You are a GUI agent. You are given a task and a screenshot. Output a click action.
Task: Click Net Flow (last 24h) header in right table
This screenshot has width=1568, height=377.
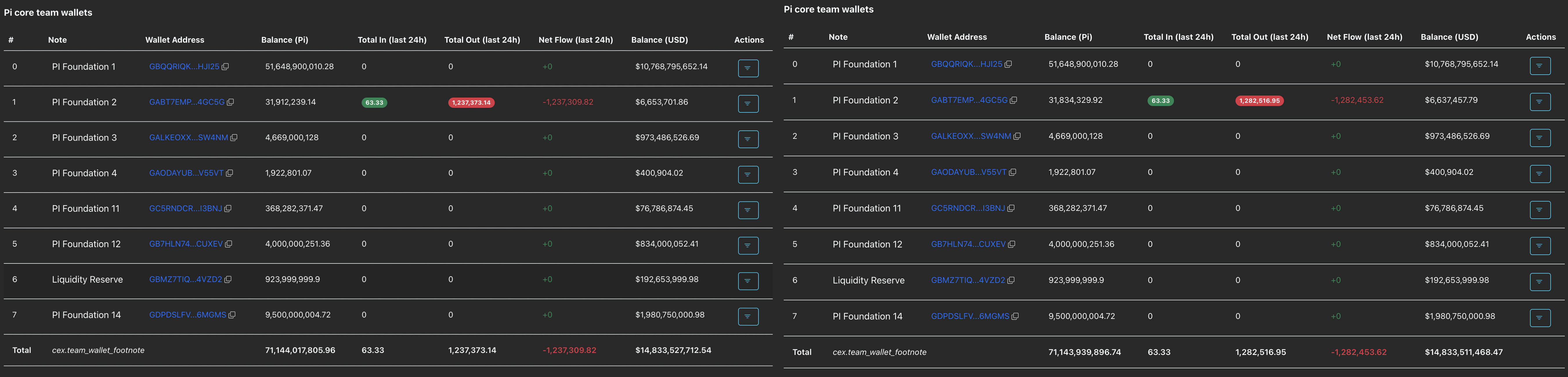coord(1364,37)
